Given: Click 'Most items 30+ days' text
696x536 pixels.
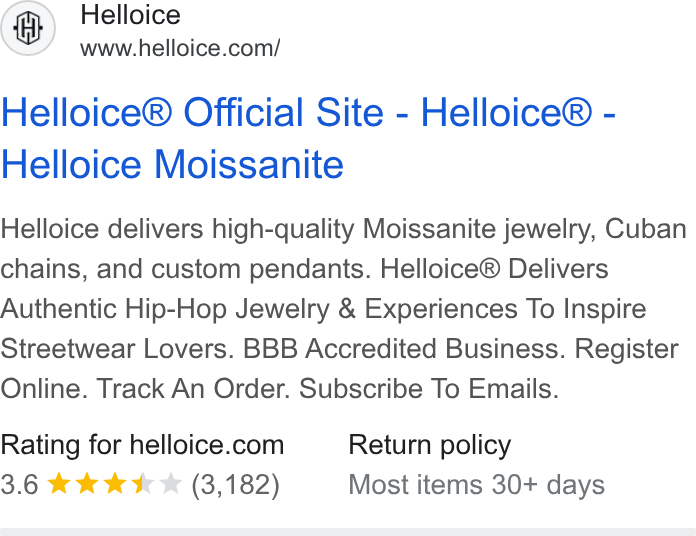Looking at the screenshot, I should (x=477, y=485).
